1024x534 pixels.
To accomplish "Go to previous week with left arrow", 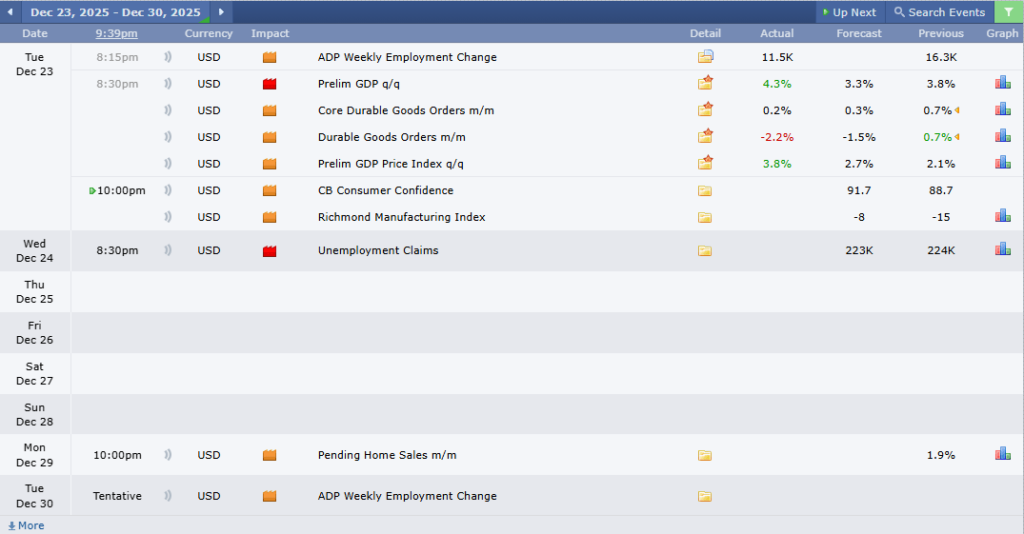I will pyautogui.click(x=11, y=12).
